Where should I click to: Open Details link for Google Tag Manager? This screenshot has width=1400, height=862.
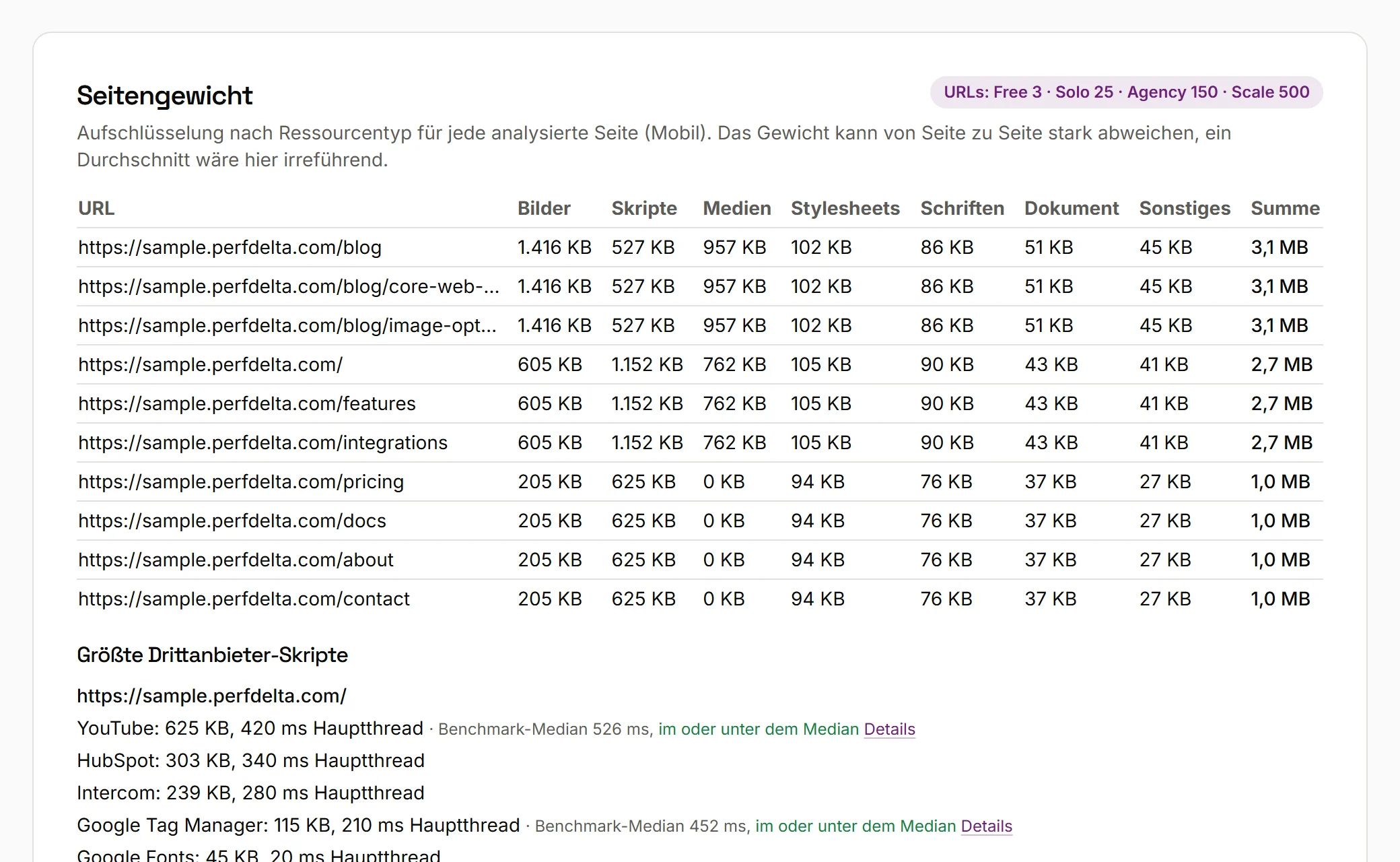986,826
